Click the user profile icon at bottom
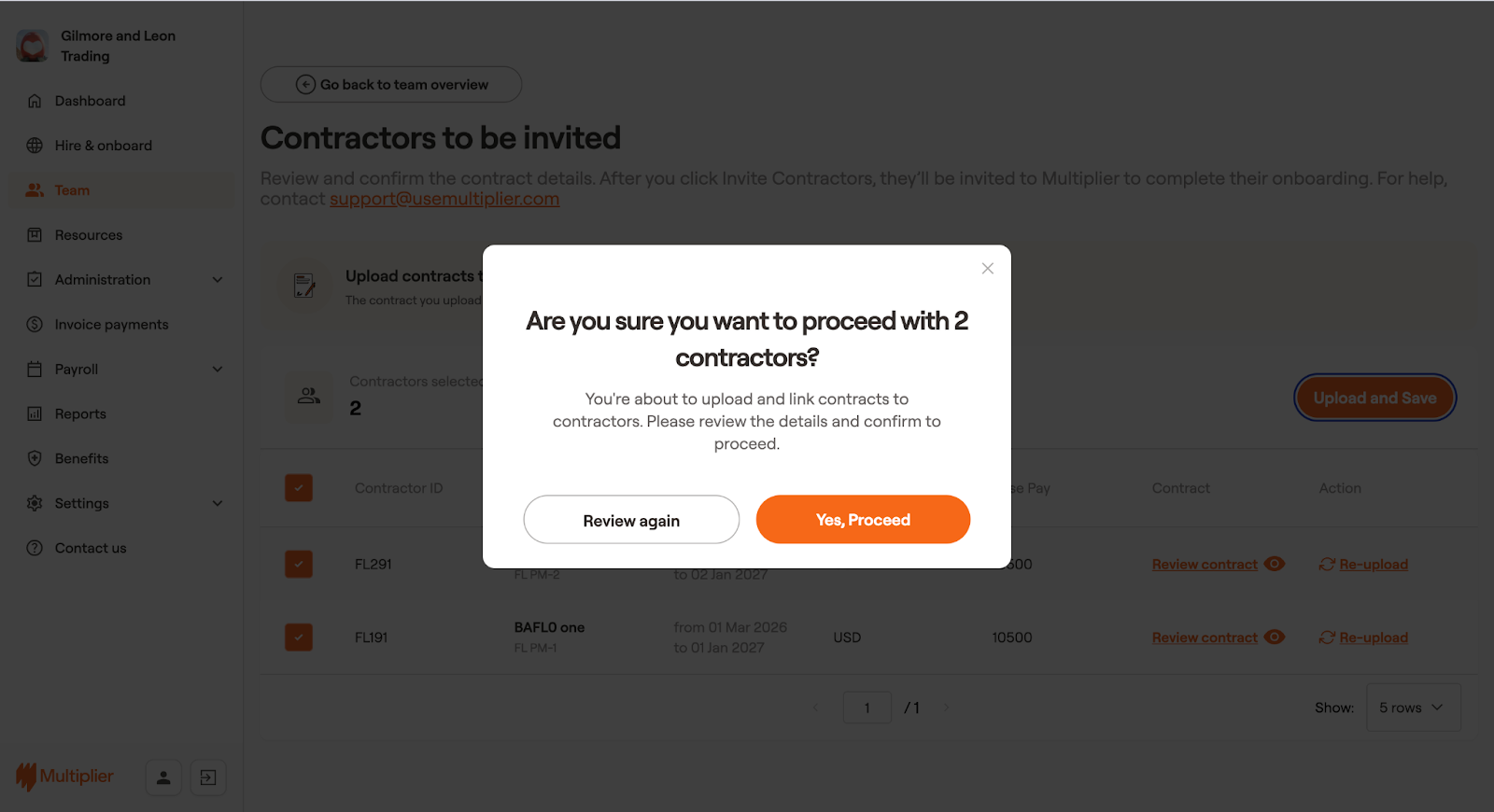This screenshot has height=812, width=1494. [x=163, y=777]
